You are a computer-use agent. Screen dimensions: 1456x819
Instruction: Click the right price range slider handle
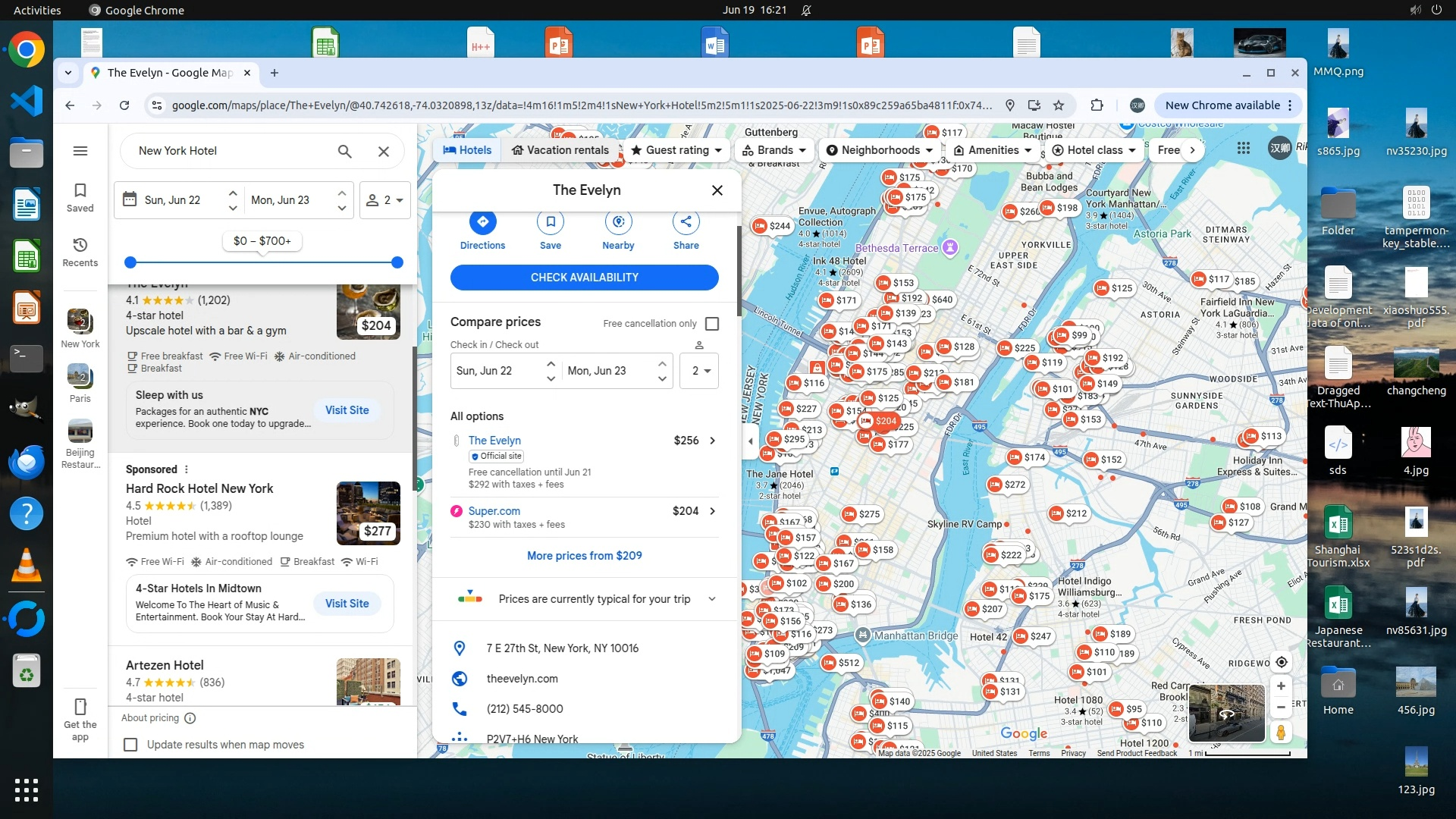pyautogui.click(x=397, y=262)
